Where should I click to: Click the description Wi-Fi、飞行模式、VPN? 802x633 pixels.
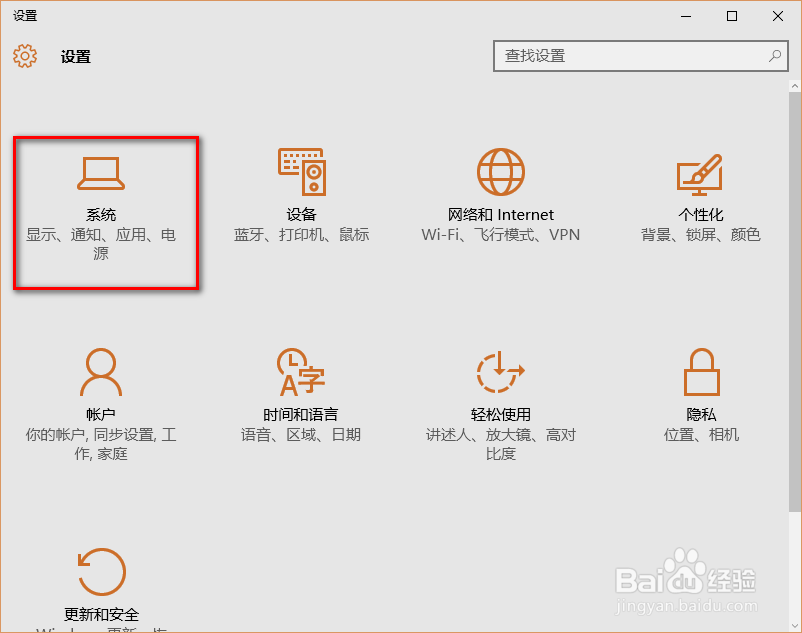click(x=501, y=235)
